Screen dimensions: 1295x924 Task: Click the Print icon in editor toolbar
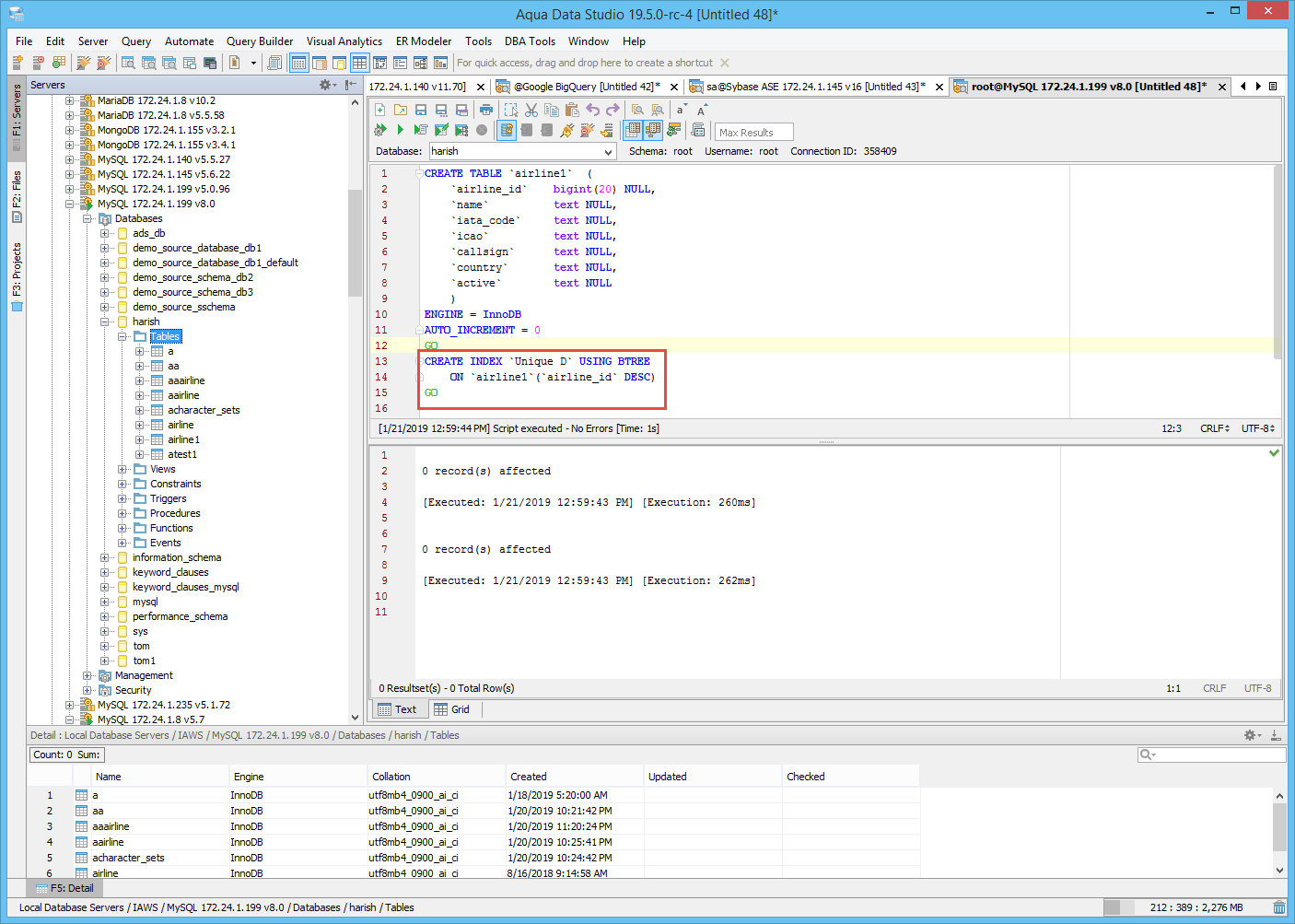(486, 110)
